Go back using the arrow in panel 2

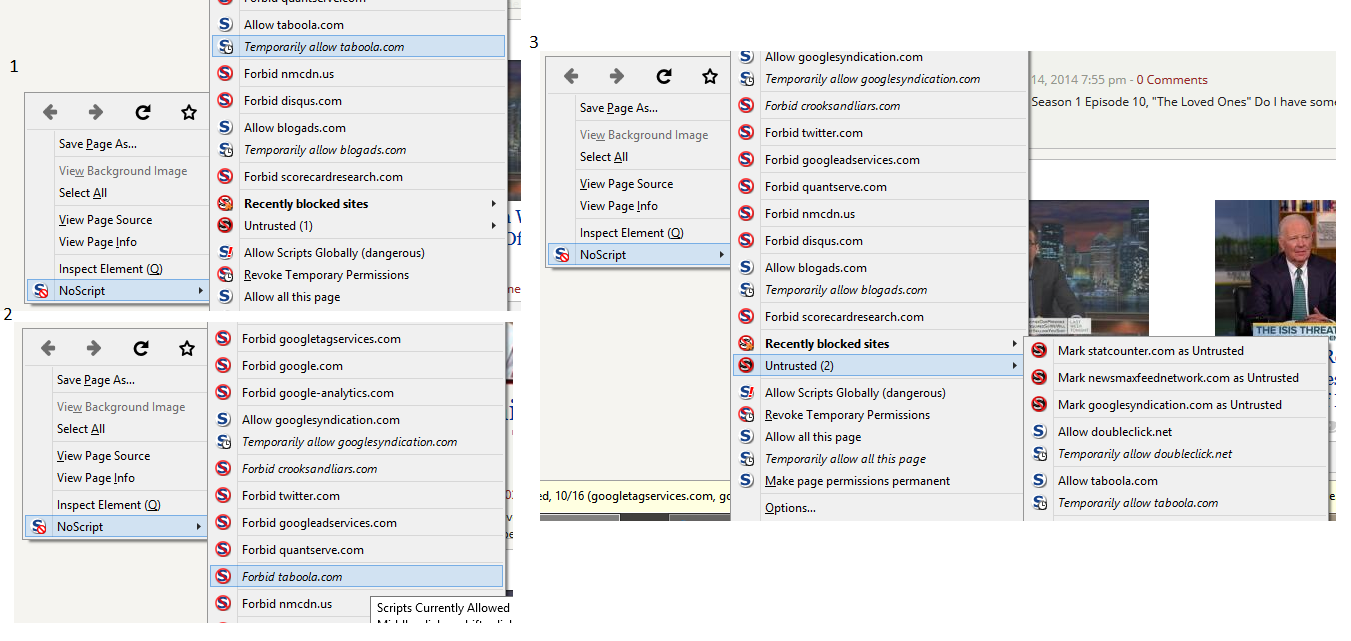pos(48,348)
